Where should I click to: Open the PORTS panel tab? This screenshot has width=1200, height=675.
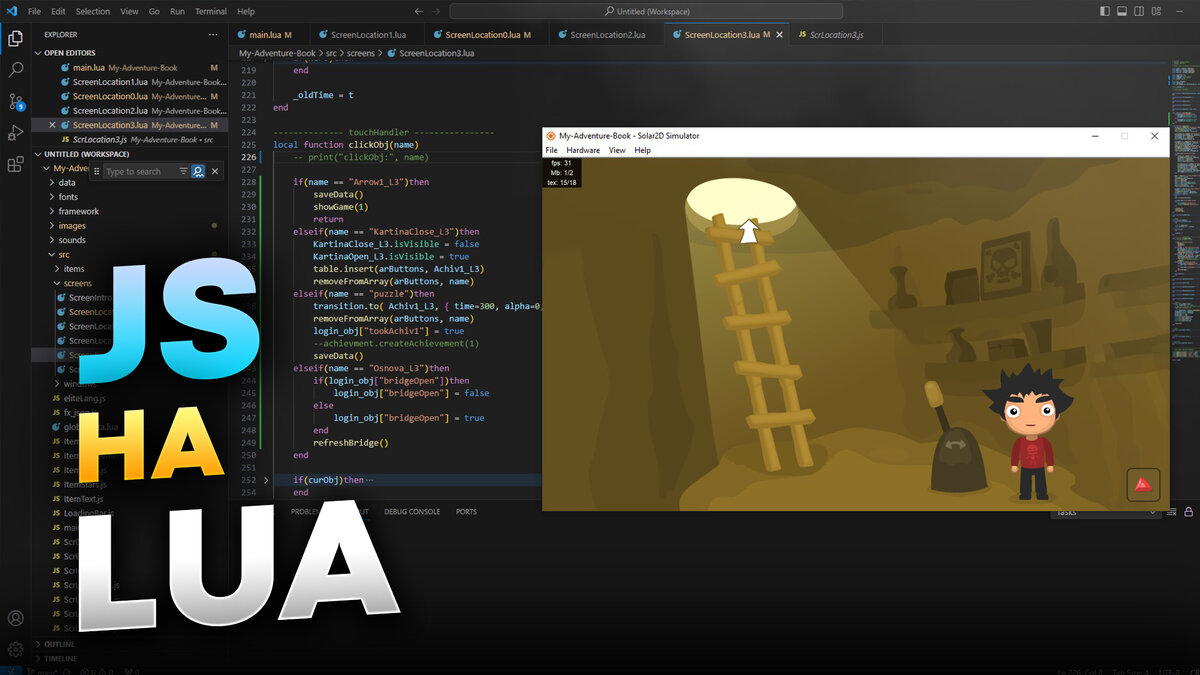click(x=466, y=512)
